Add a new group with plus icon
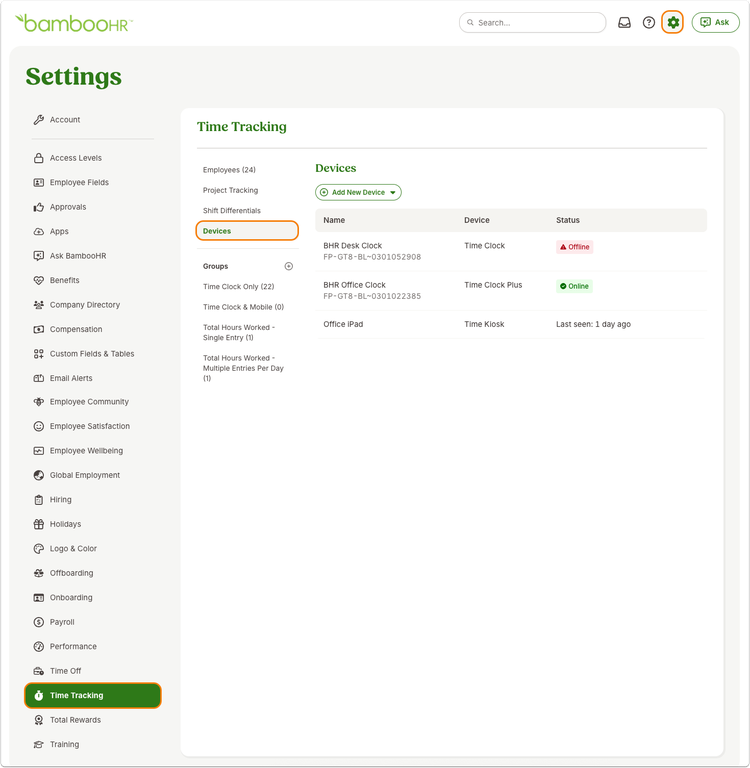The height and width of the screenshot is (768, 750). [289, 266]
